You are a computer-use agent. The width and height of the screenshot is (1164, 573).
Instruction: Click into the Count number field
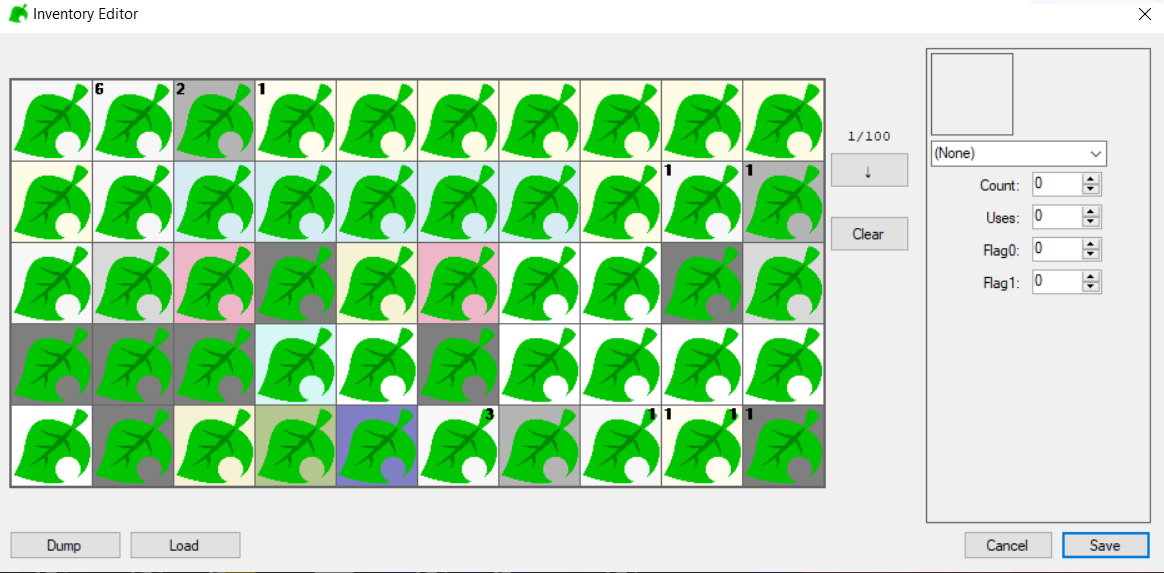1058,184
